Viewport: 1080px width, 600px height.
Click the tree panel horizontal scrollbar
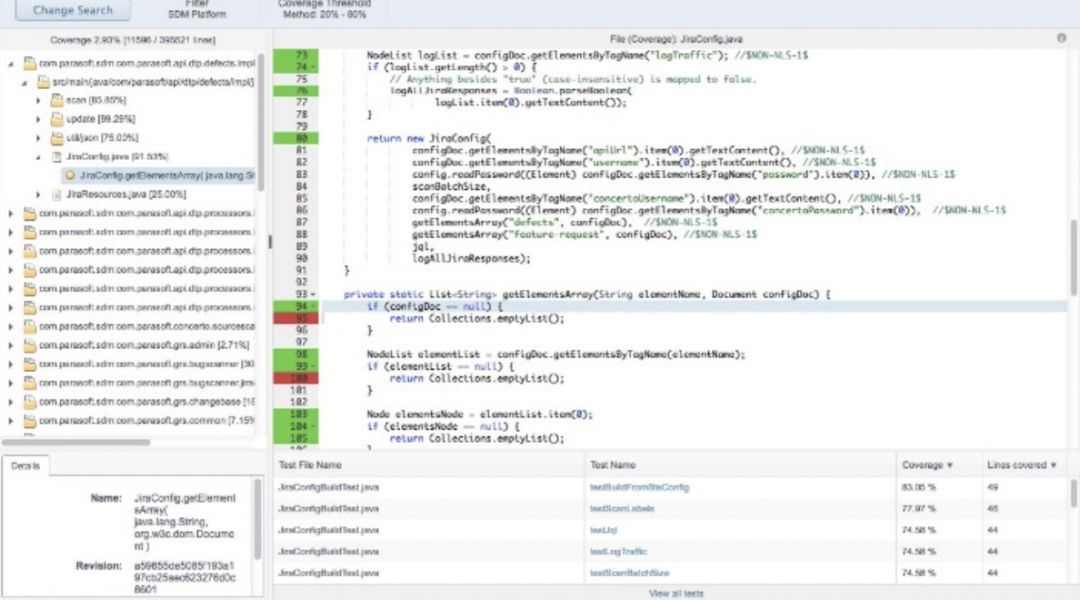(75, 441)
